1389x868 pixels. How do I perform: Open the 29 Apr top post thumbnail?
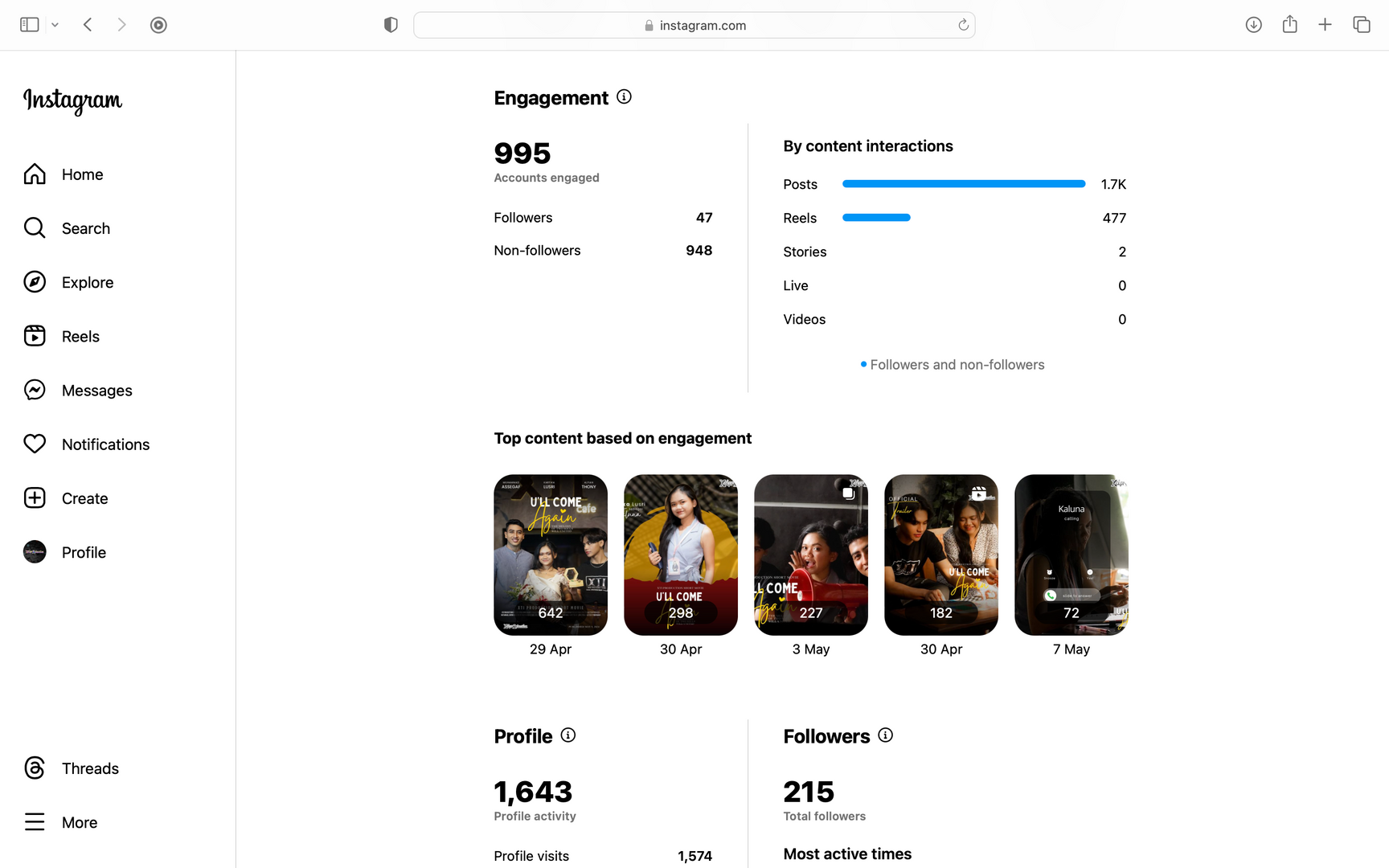point(551,555)
